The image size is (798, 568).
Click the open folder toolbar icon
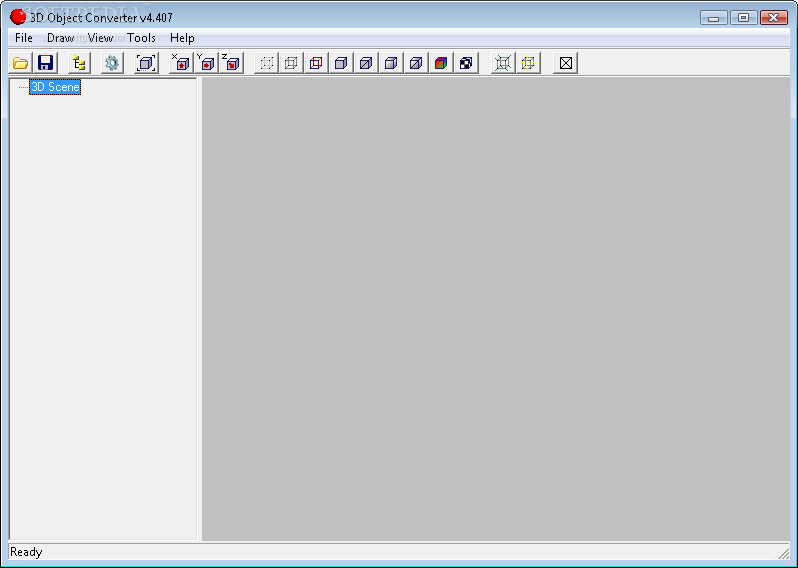point(20,63)
